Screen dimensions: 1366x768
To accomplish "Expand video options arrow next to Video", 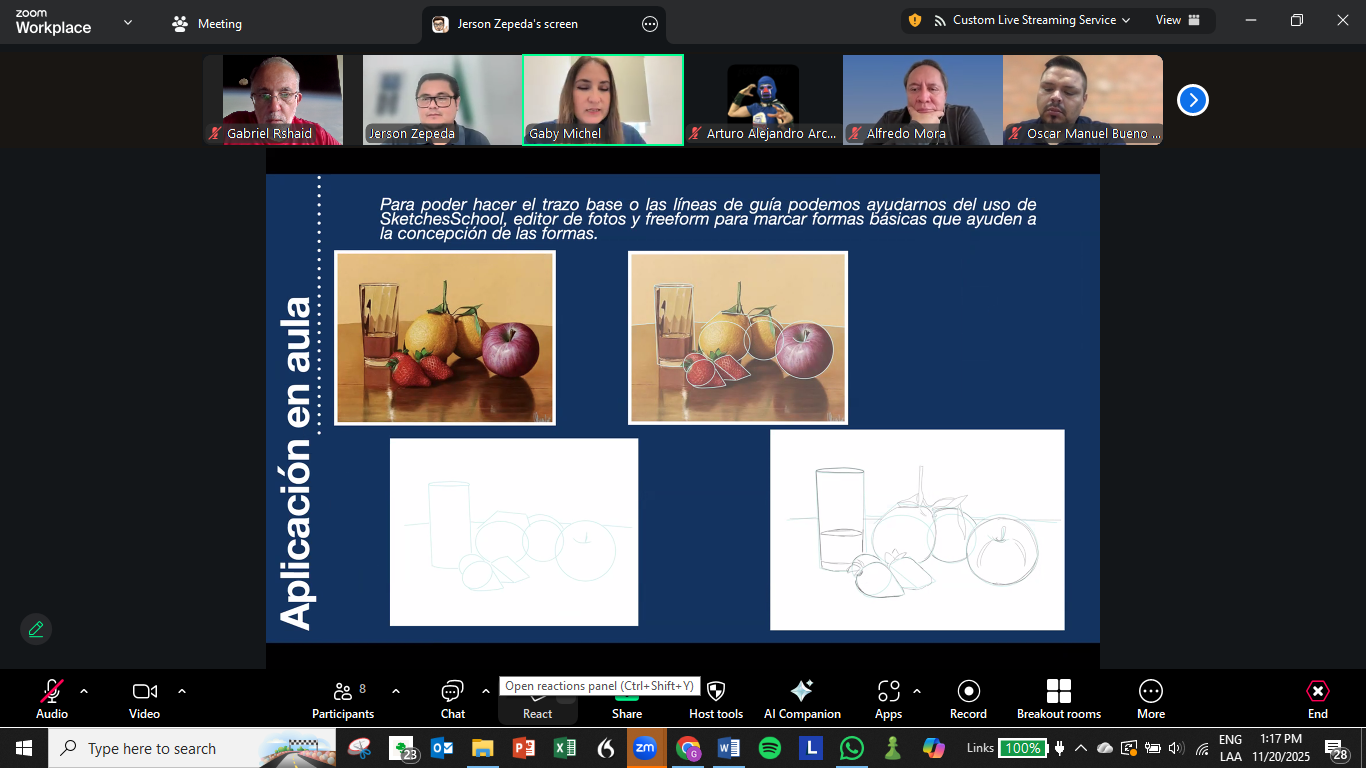I will point(182,691).
